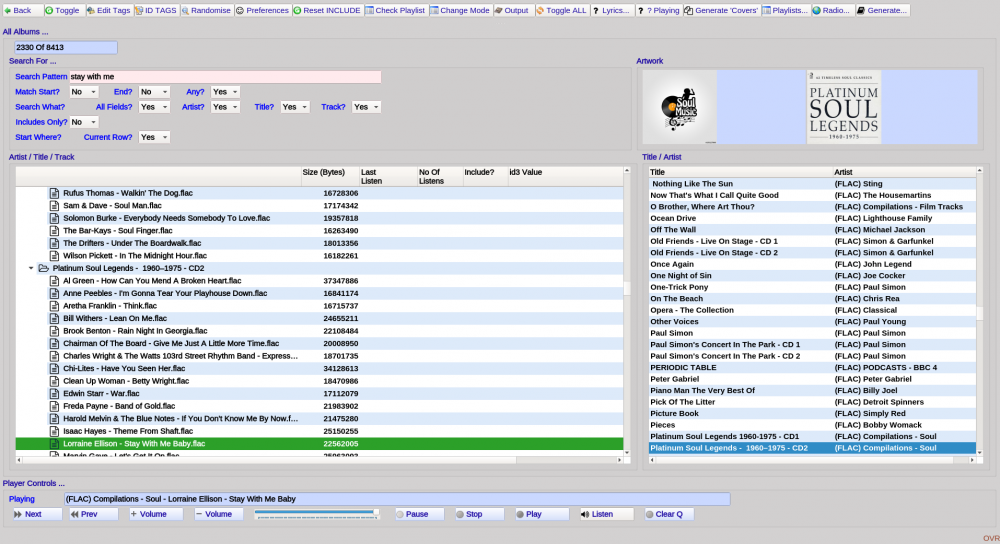Select album 'Nothing Like The Sun'
Image resolution: width=1000 pixels, height=544 pixels.
812,184
